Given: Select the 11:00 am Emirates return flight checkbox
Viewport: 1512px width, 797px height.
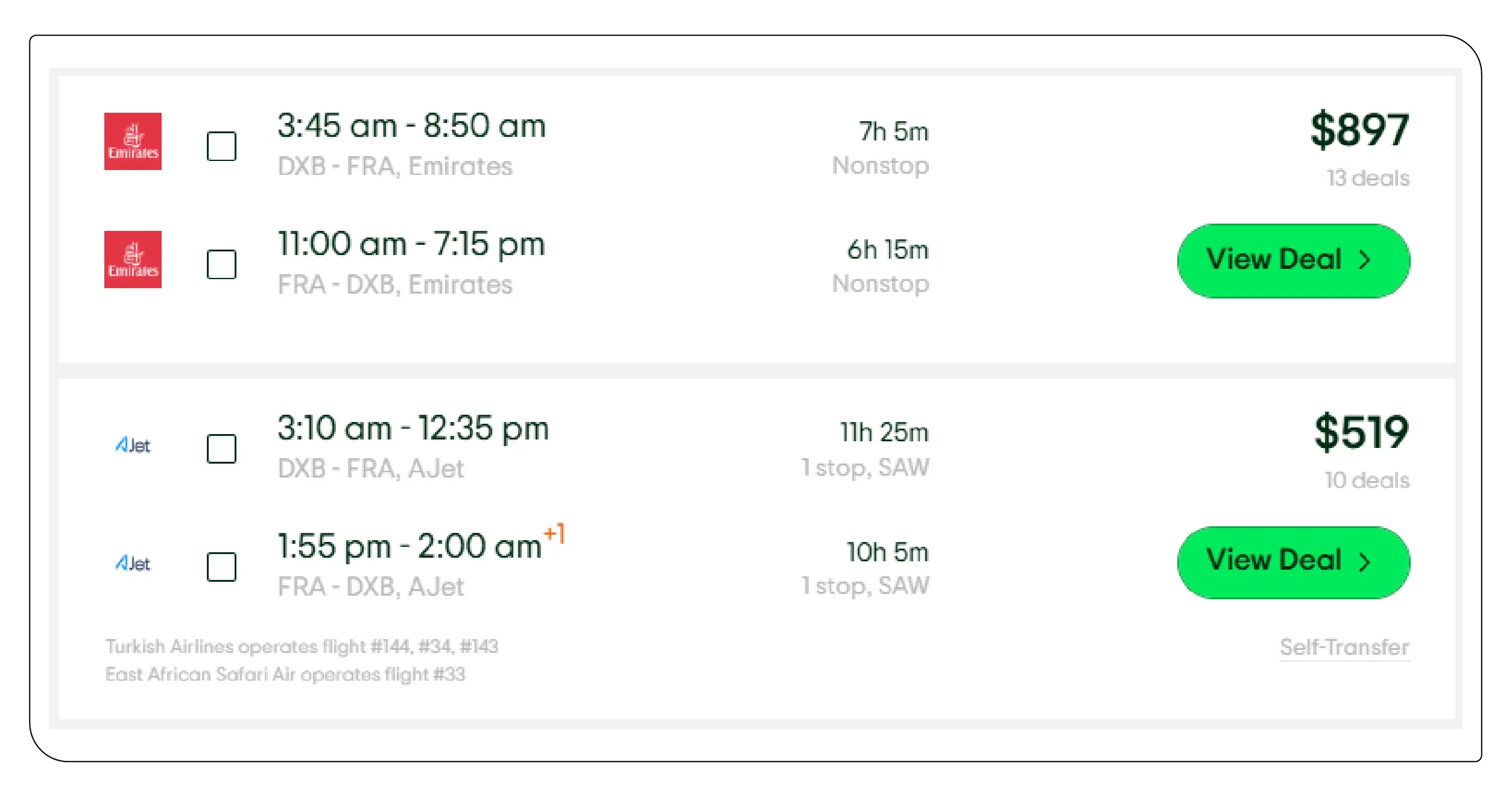Looking at the screenshot, I should tap(221, 264).
